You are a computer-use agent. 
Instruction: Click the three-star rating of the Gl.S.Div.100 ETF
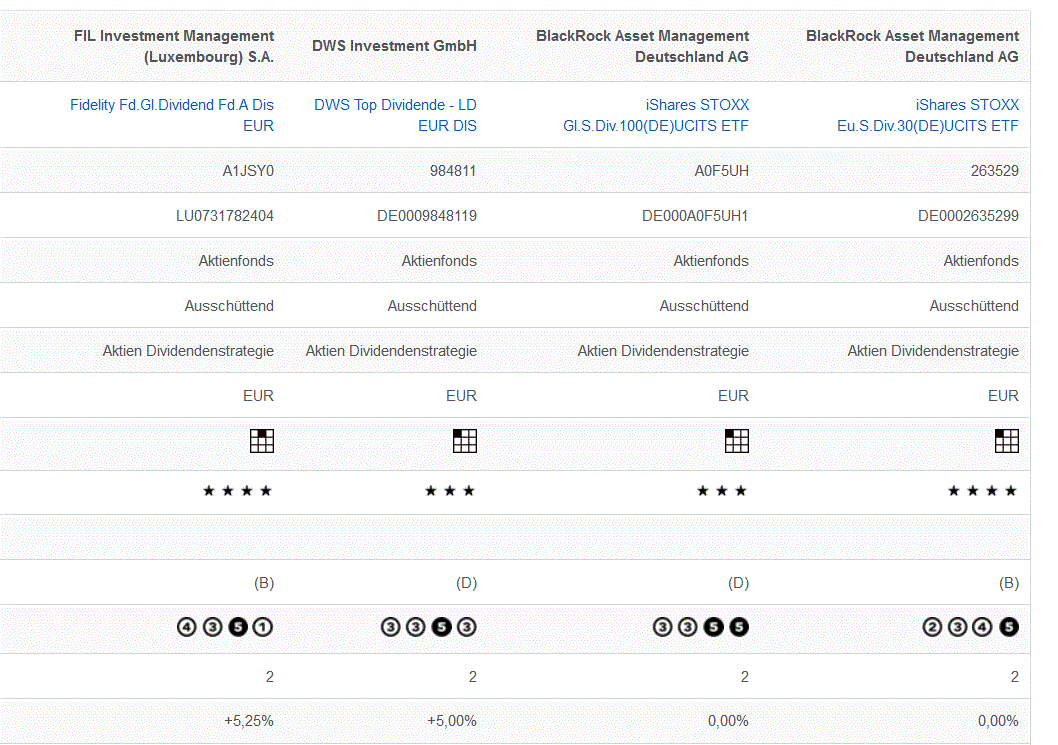pos(722,491)
